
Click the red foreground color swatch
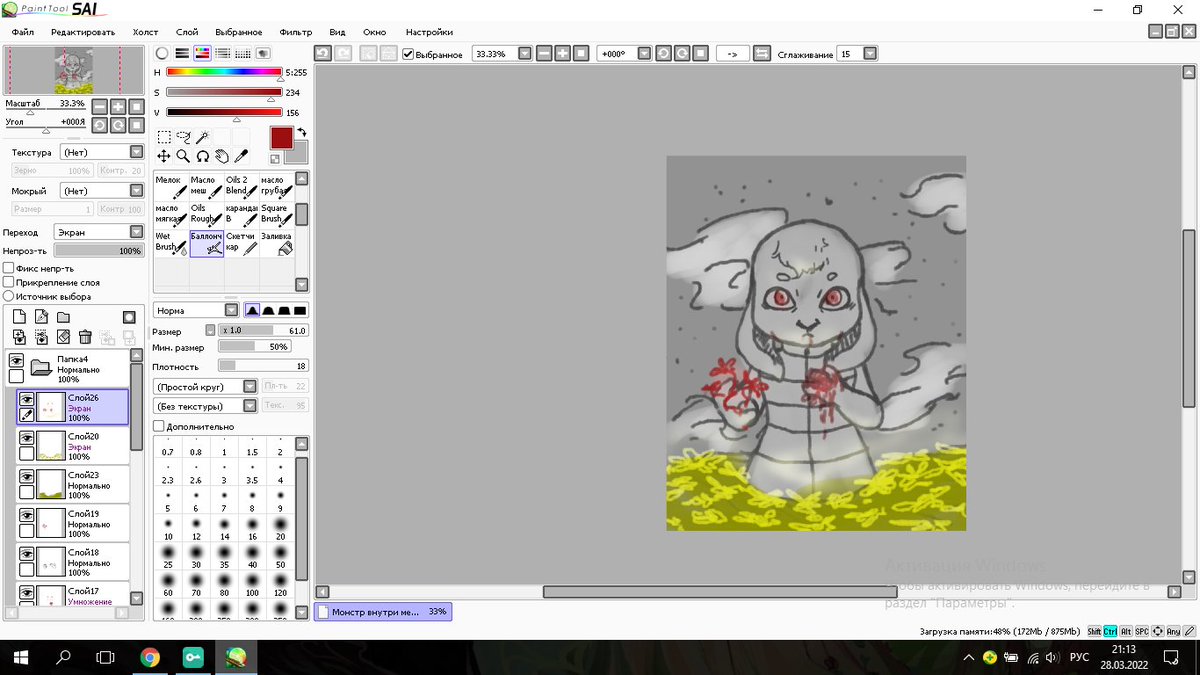pos(281,138)
